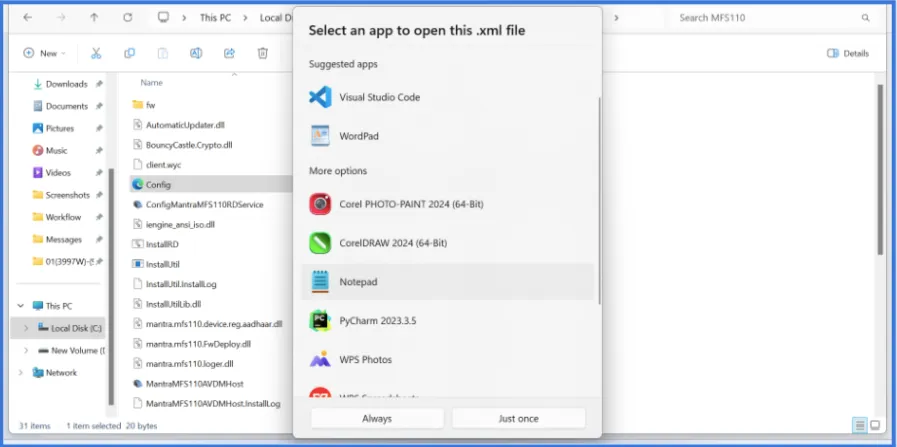Viewport: 897px width, 447px height.
Task: Expand Local Disk (C:) node
Action: (x=25, y=329)
